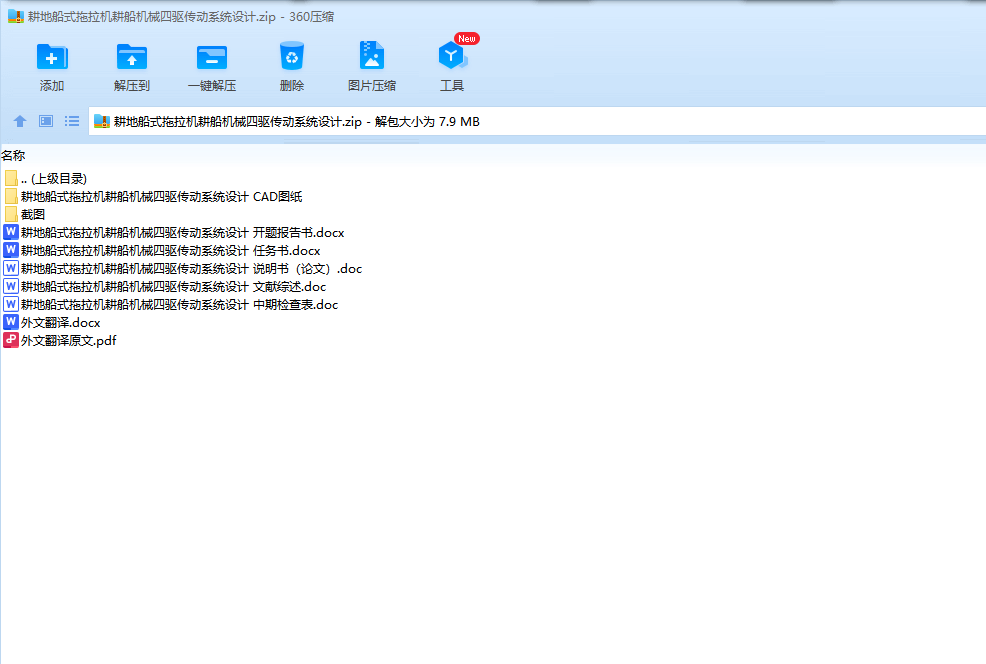Click the 360压缩 app icon in title bar
The image size is (986, 664).
coord(16,16)
